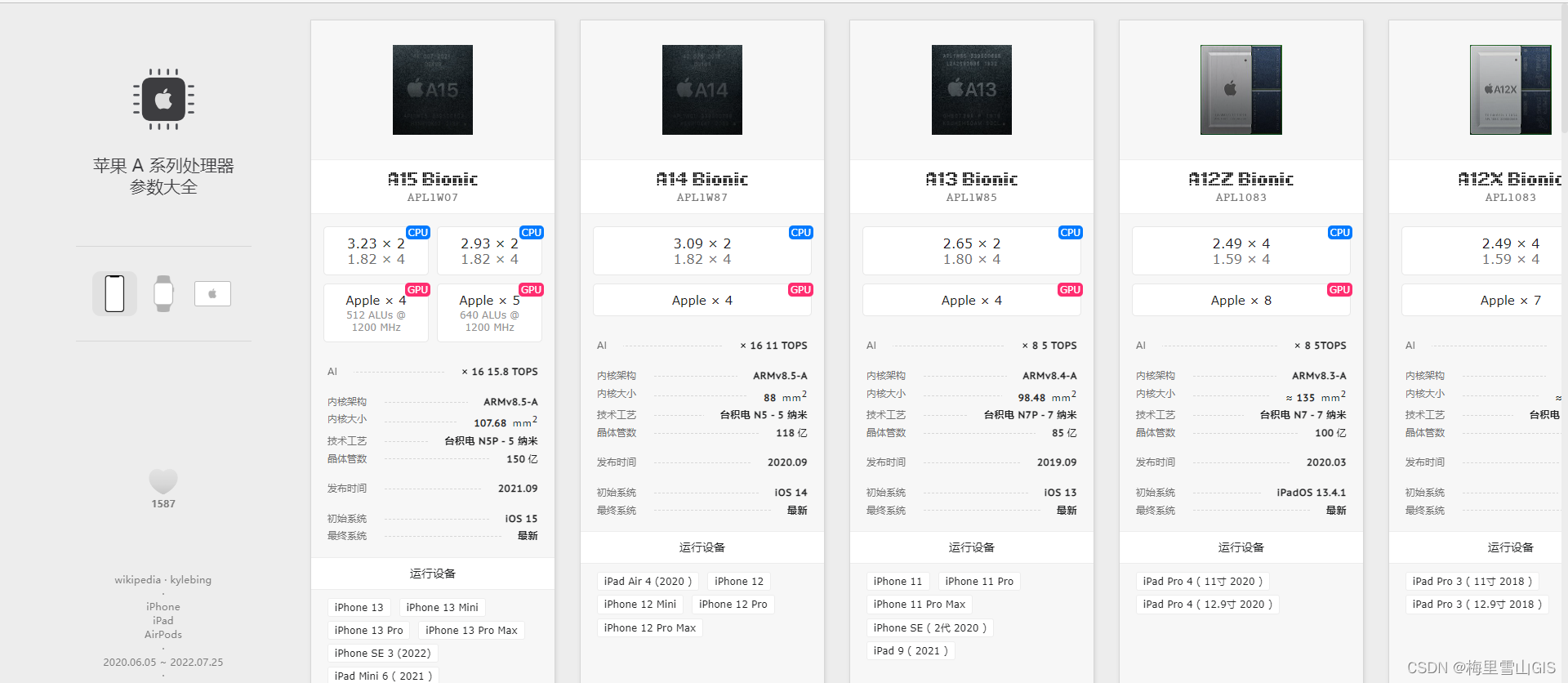
Task: Select iPad Pro 3 (11寸 2018) tag
Action: tap(1472, 582)
